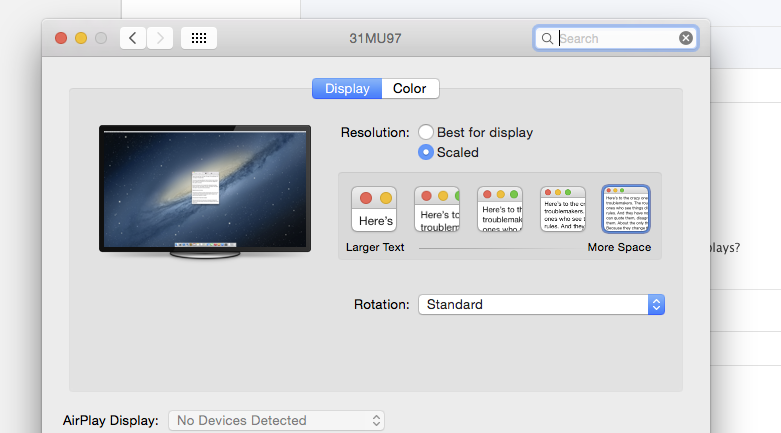Minimize the window with yellow button
Image resolution: width=781 pixels, height=433 pixels.
click(81, 38)
